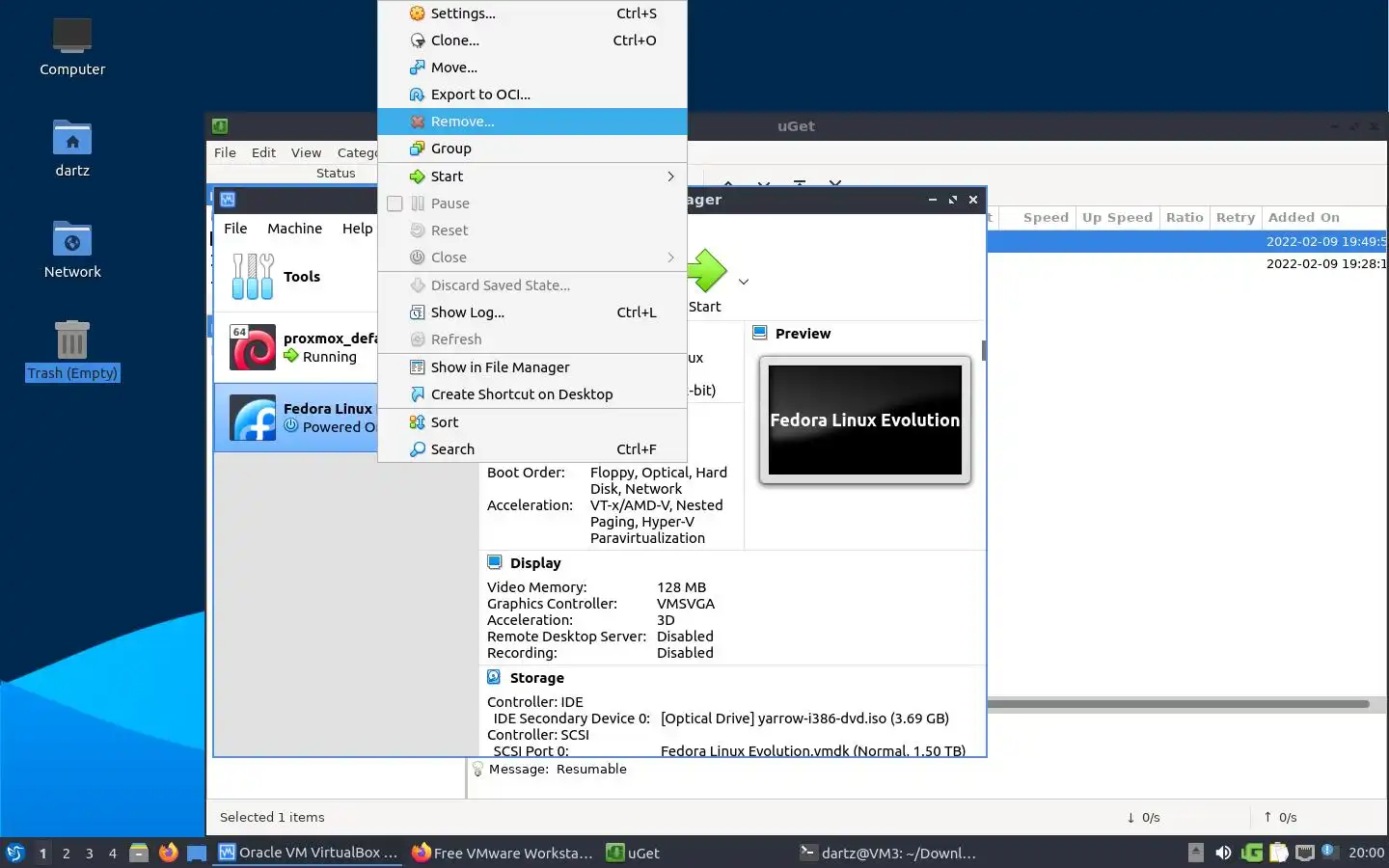Image resolution: width=1389 pixels, height=868 pixels.
Task: Click the Preview section header icon
Action: point(760,333)
